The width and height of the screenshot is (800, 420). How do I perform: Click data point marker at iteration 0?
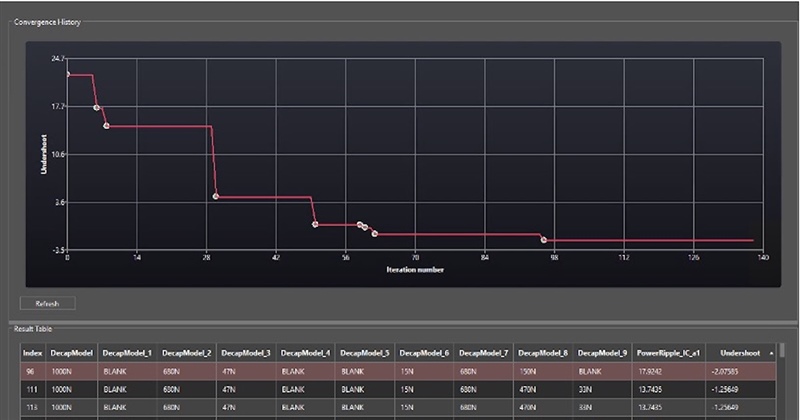pyautogui.click(x=67, y=75)
